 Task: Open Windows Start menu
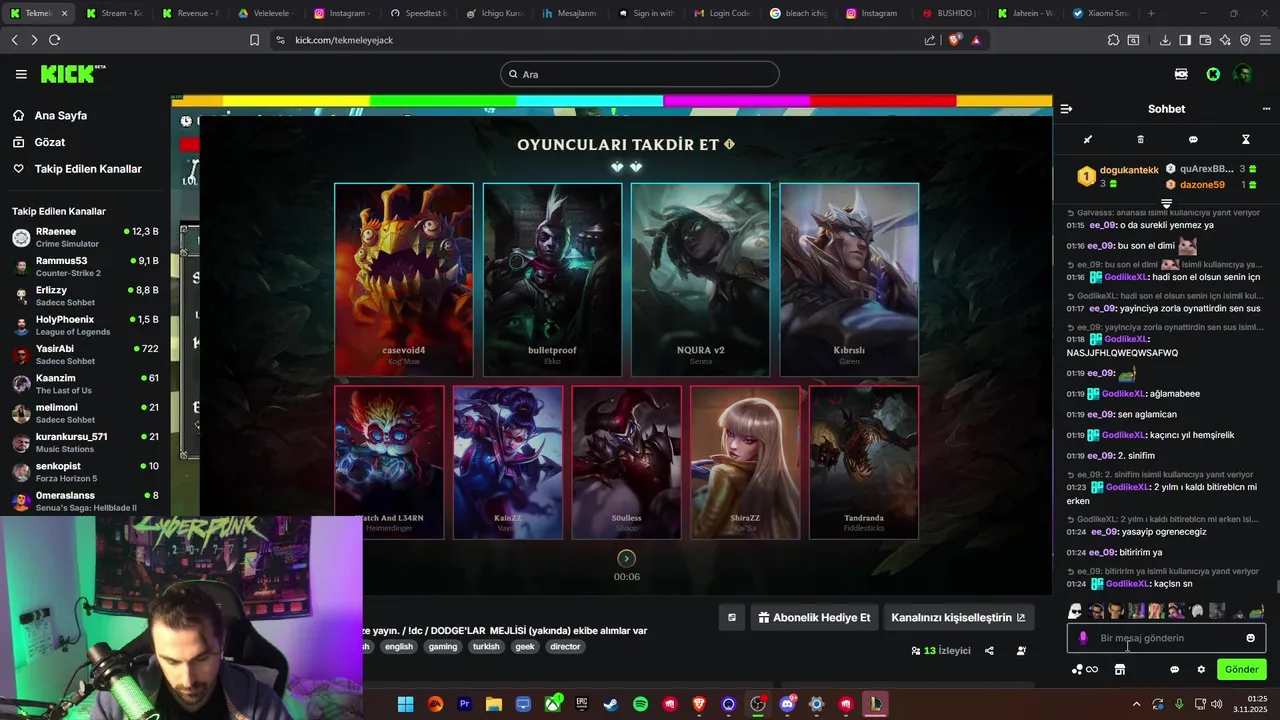pyautogui.click(x=405, y=704)
